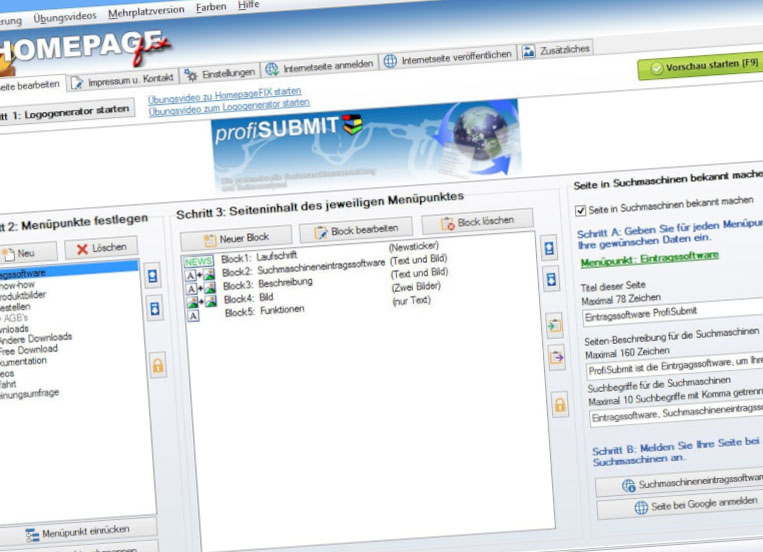Click Logogenerator starten button
763x552 pixels.
[x=66, y=112]
